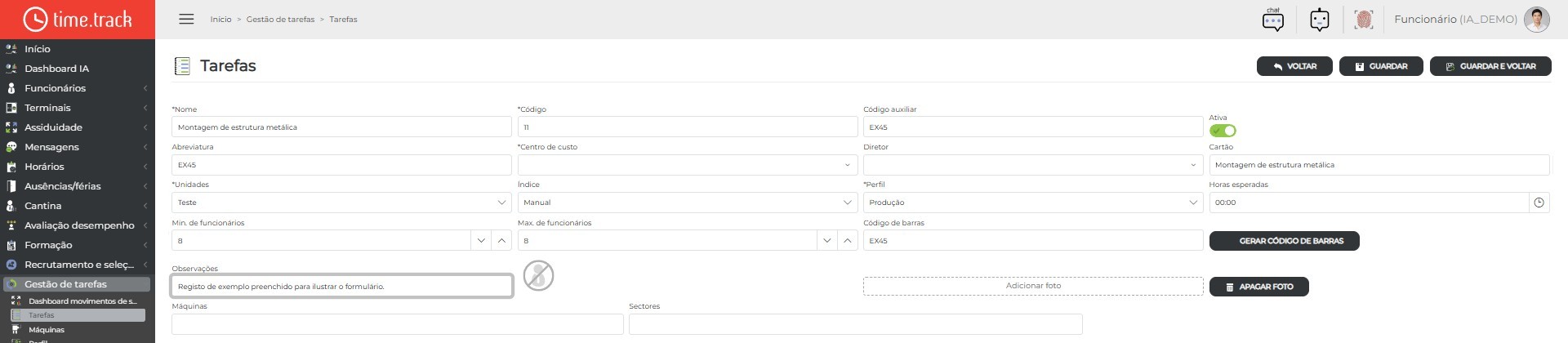Click the Horários sidebar icon

click(11, 167)
